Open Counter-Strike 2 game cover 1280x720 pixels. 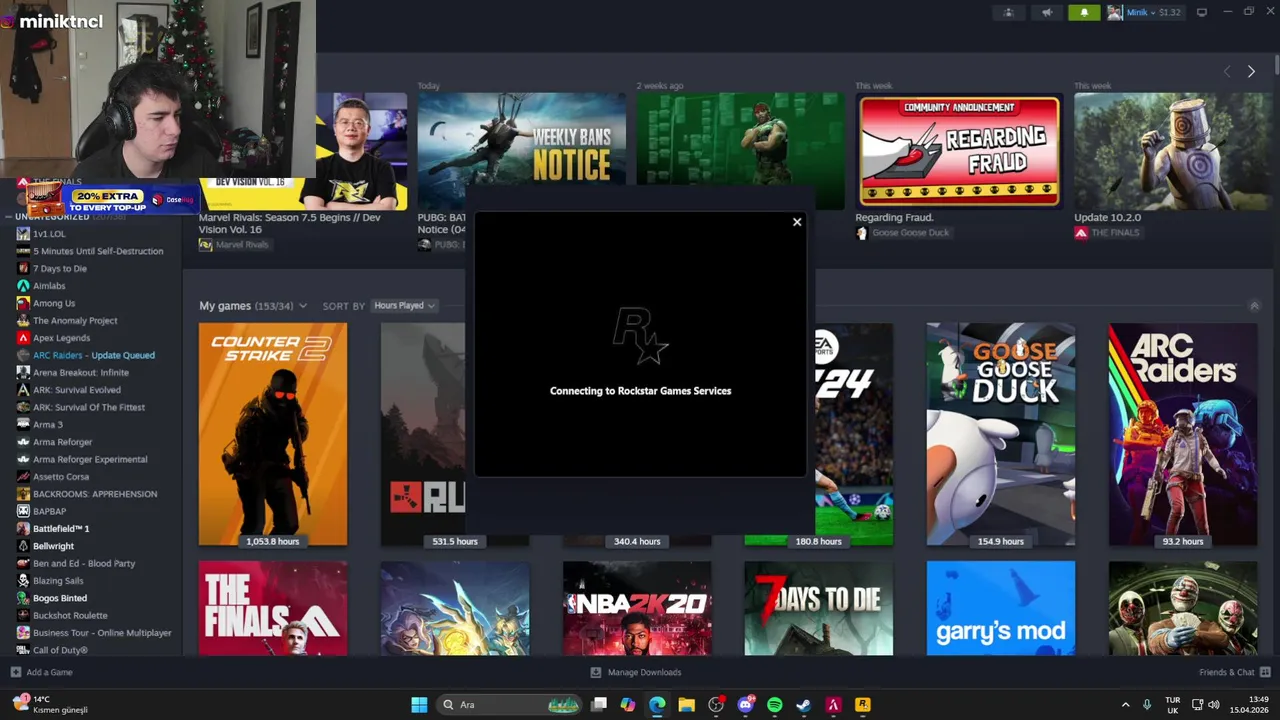(273, 434)
